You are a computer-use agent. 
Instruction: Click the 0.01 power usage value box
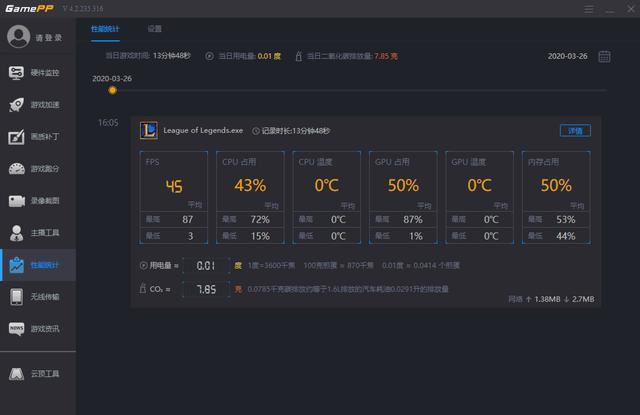coord(206,266)
